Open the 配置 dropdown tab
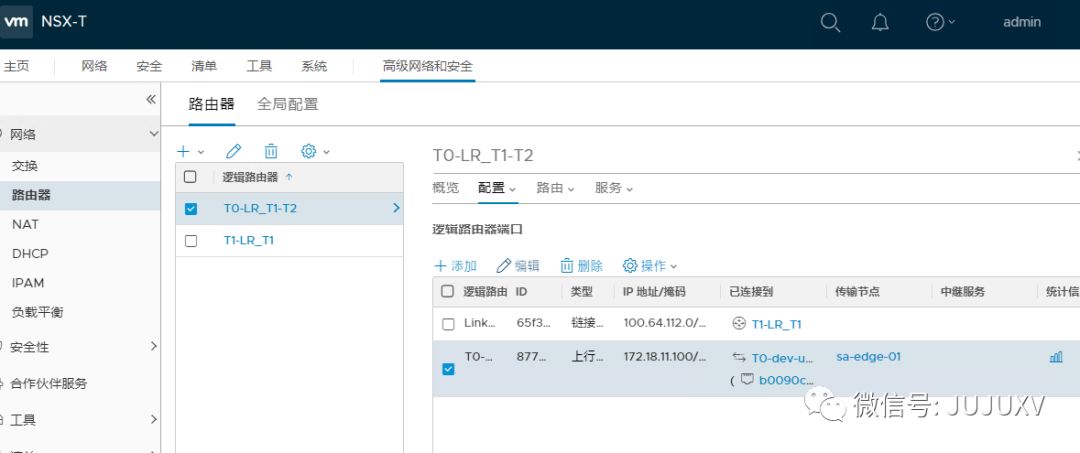The height and width of the screenshot is (453, 1080). (x=497, y=188)
